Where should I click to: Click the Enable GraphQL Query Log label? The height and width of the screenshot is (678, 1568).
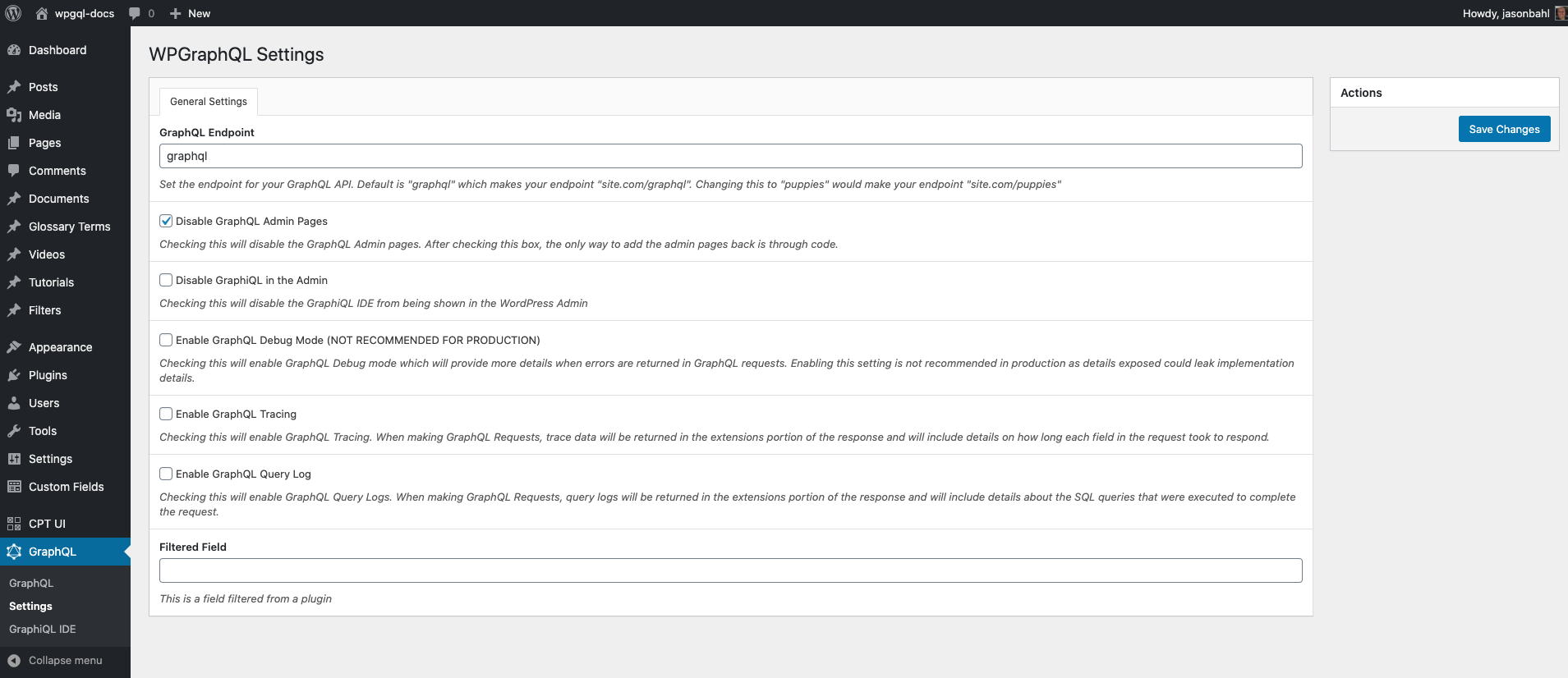(243, 474)
